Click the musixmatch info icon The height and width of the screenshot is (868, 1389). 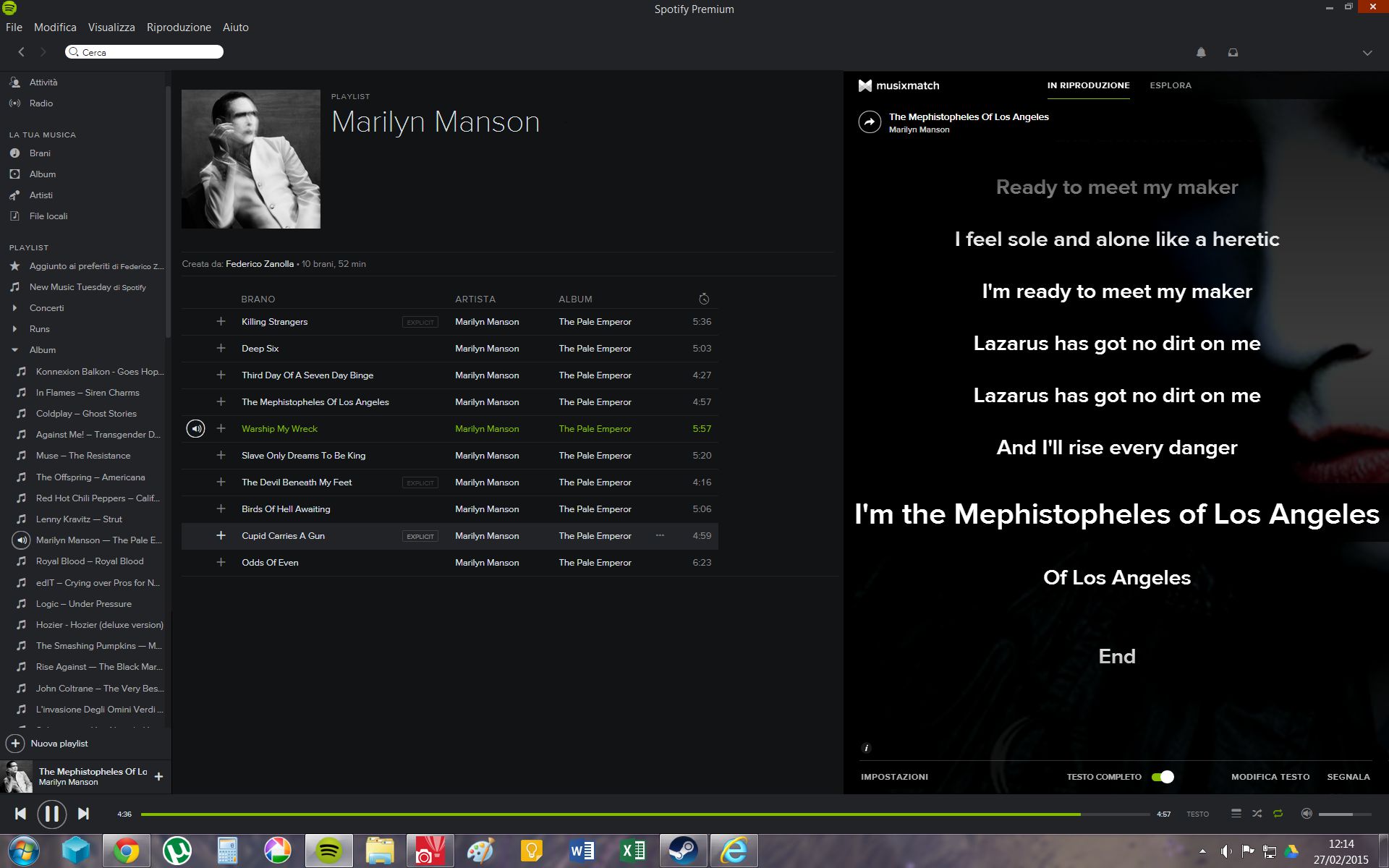point(866,748)
